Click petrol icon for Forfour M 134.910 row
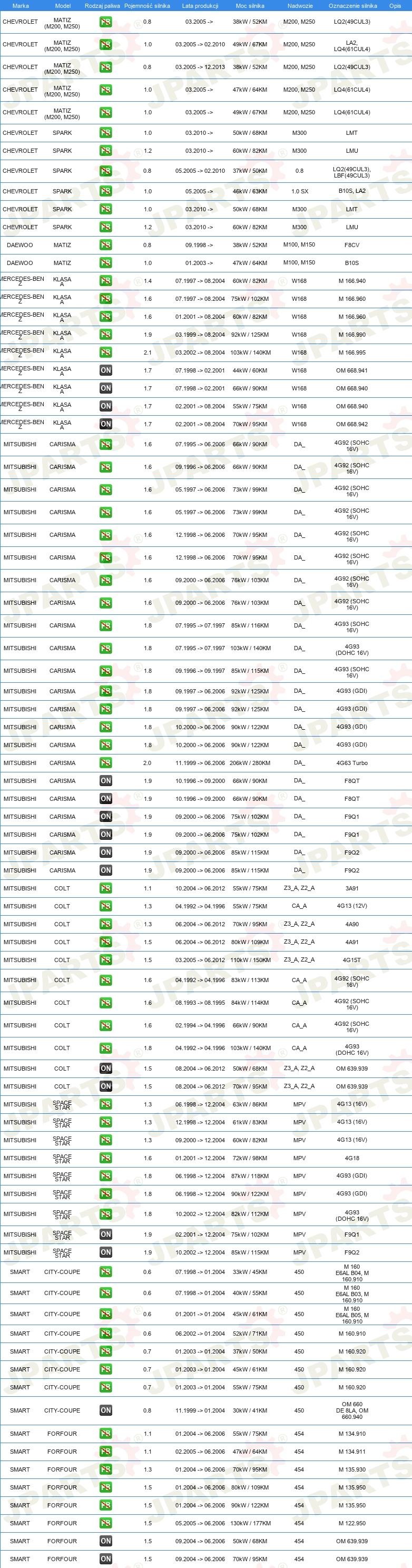 point(106,1434)
